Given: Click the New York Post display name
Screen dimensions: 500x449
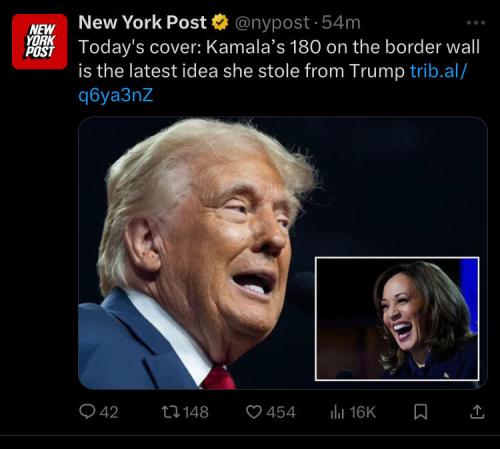Looking at the screenshot, I should 142,22.
